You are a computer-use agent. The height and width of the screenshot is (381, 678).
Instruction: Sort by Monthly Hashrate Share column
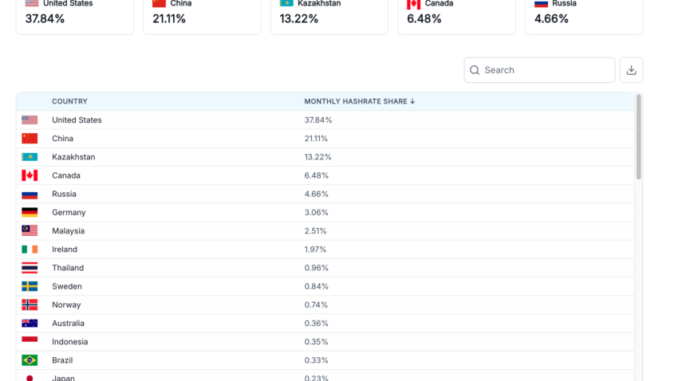coord(355,101)
